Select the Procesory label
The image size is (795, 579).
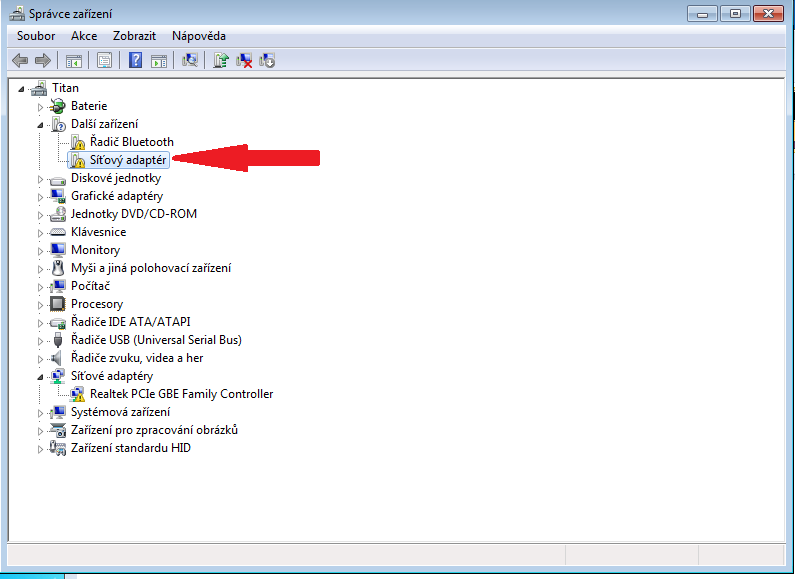pos(97,304)
